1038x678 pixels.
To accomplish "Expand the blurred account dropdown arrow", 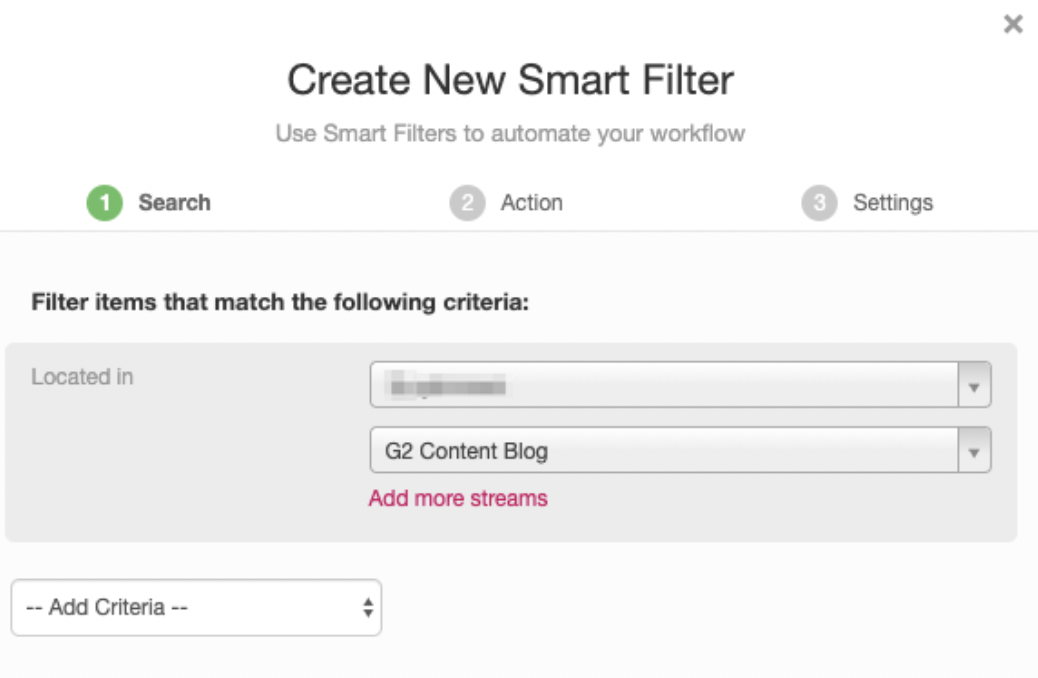I will [974, 385].
